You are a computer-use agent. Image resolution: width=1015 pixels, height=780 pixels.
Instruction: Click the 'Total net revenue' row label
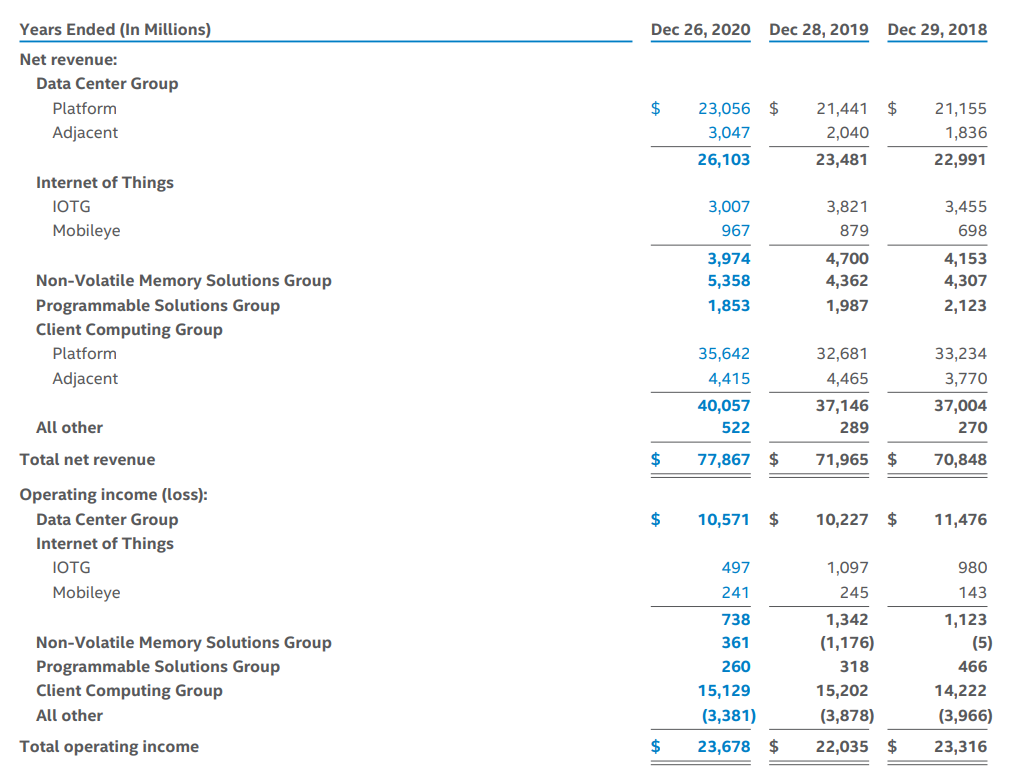click(x=87, y=460)
